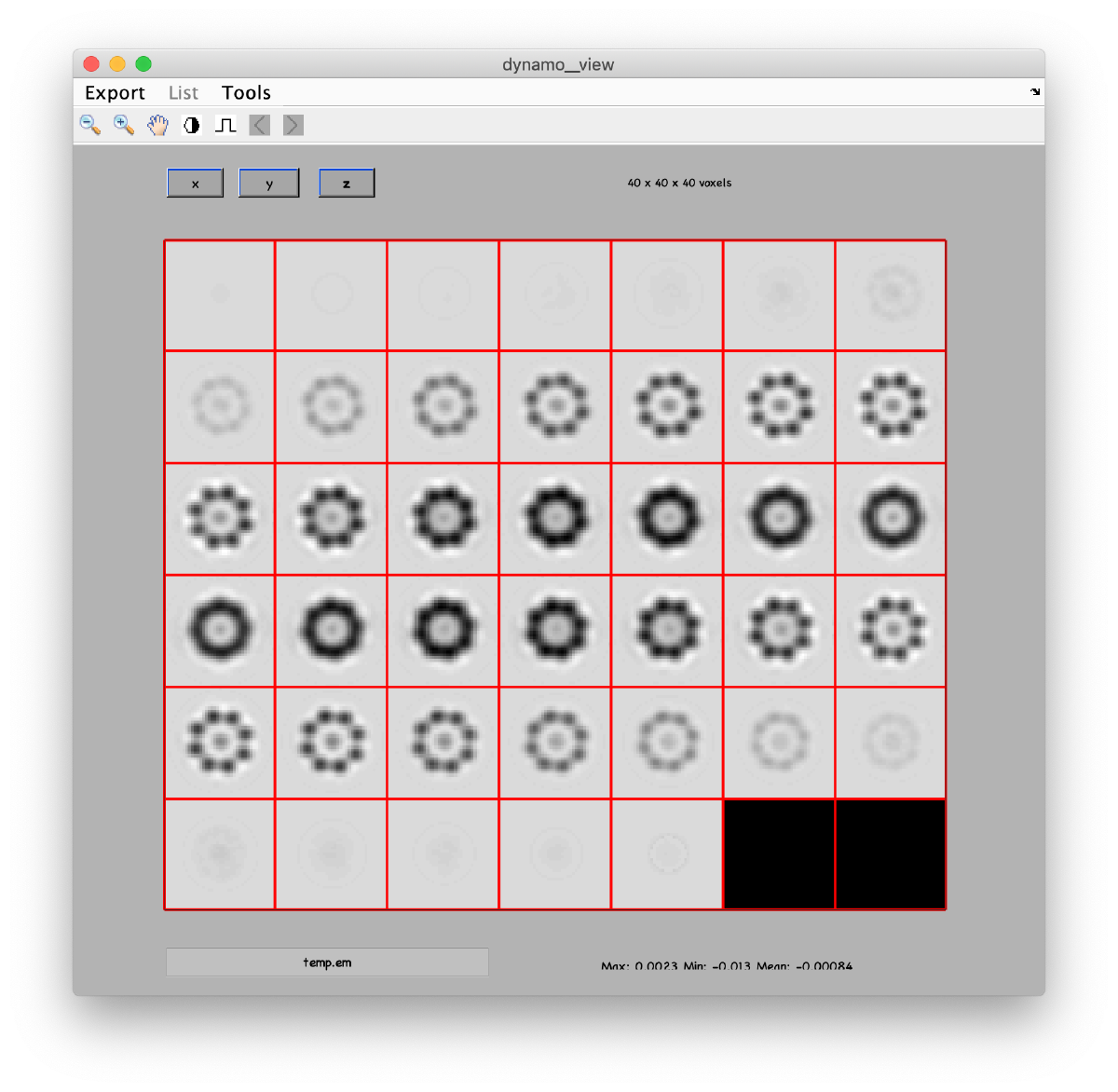Select the first slice in the bottom row
Image resolution: width=1118 pixels, height=1092 pixels.
click(220, 854)
